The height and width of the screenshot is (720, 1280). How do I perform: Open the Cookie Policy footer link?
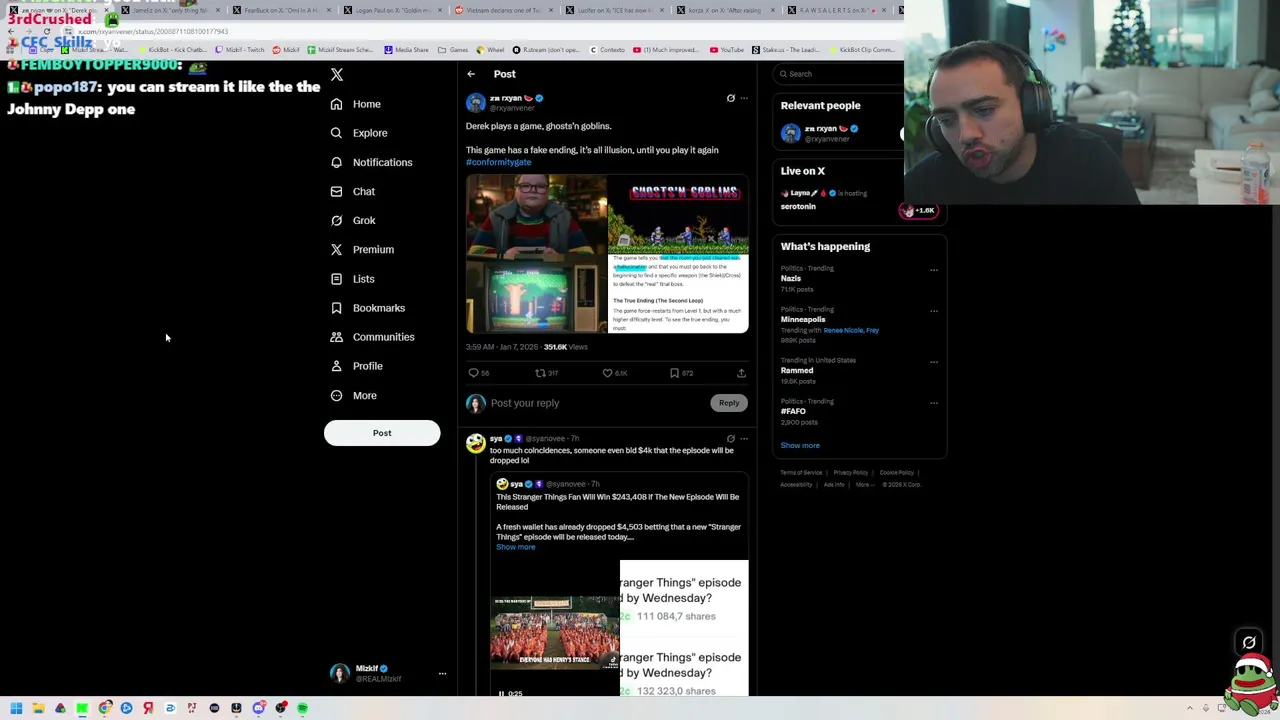[896, 473]
